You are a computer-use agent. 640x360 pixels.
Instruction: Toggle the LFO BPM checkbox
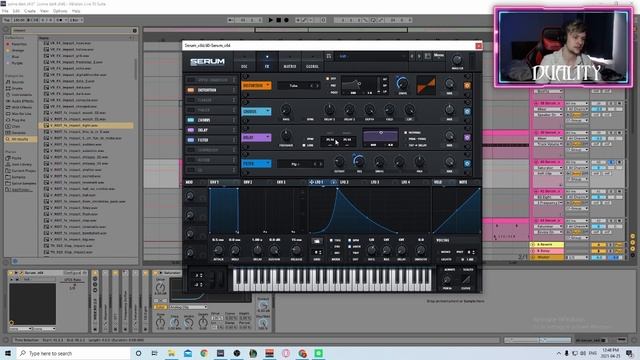pos(354,240)
